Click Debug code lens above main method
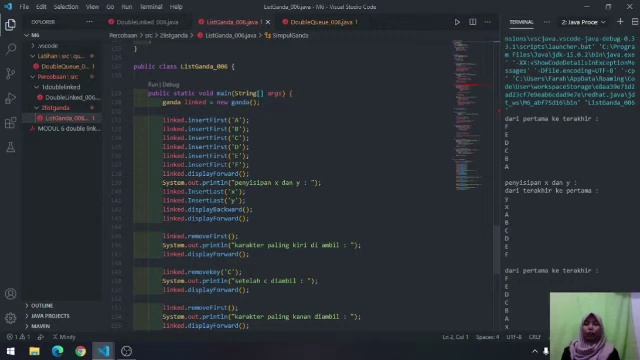The image size is (640, 360). point(171,84)
